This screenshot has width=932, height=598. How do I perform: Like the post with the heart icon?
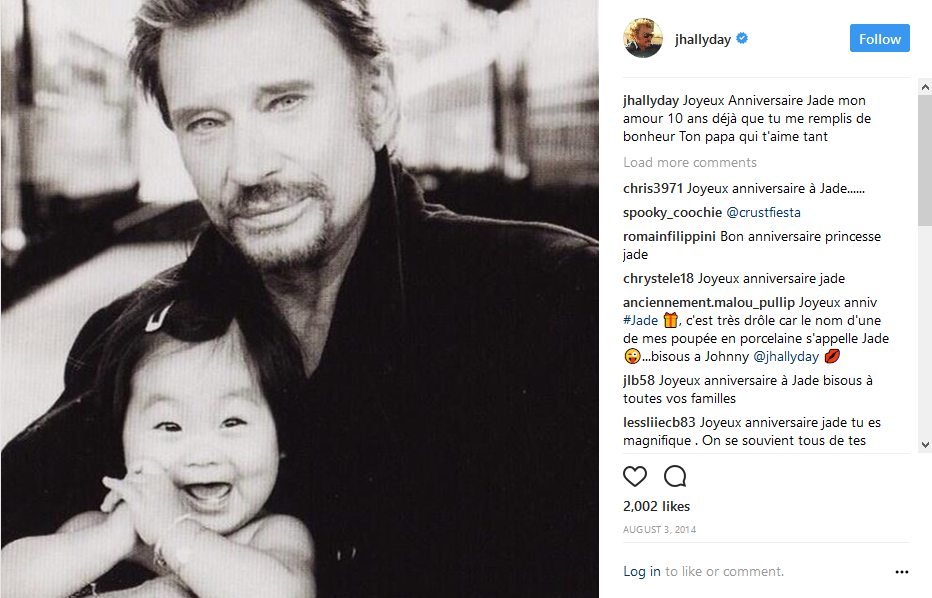coord(635,476)
